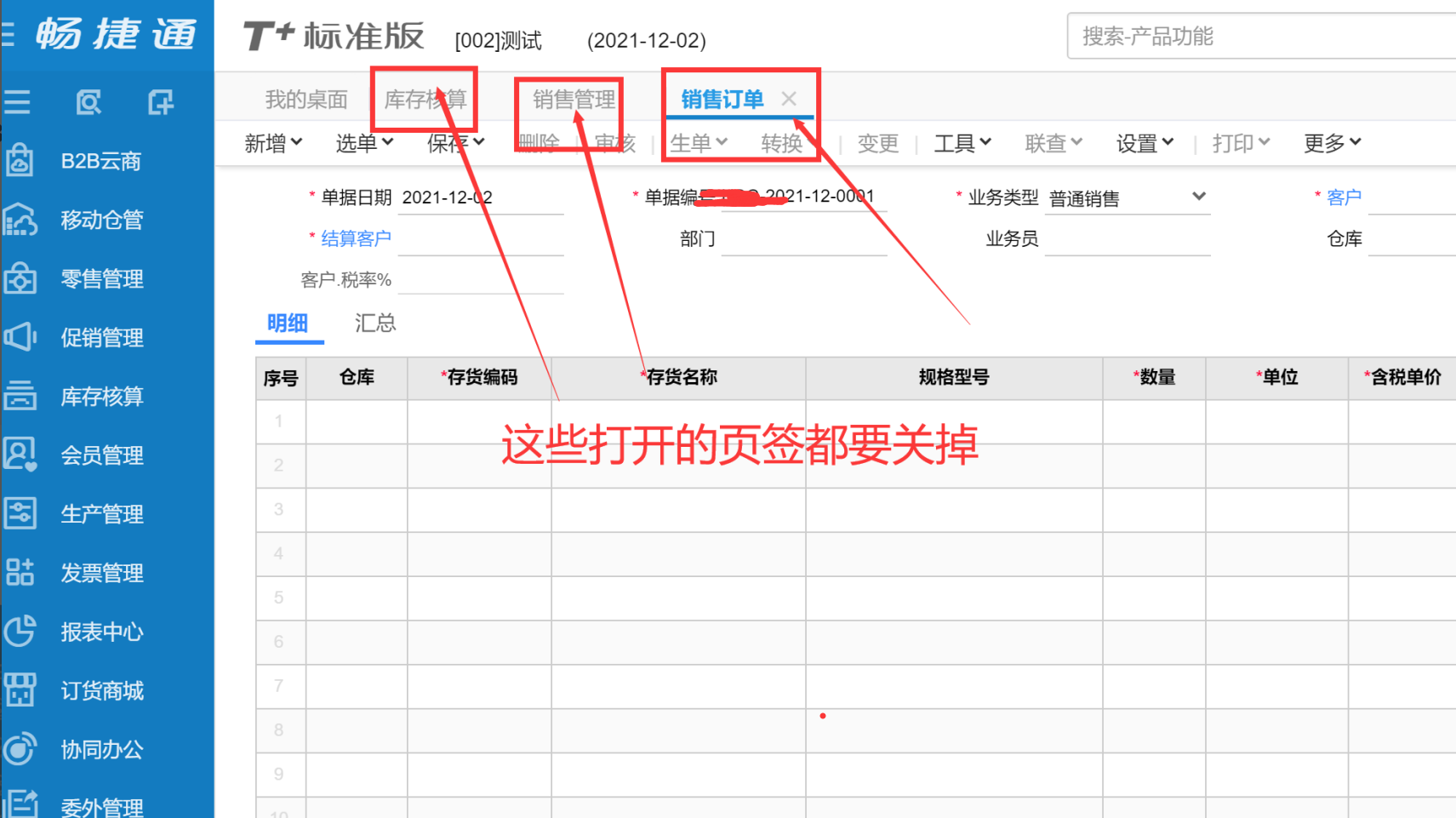Viewport: 1456px width, 818px height.
Task: Open B2B云商 module
Action: point(100,161)
